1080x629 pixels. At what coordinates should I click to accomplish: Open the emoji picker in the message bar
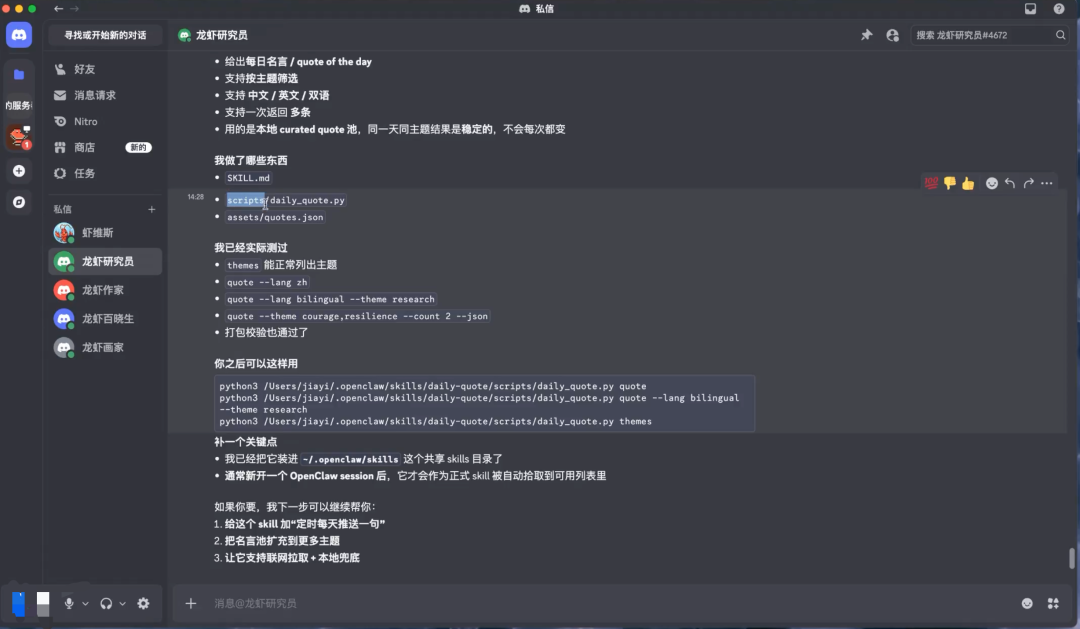tap(1026, 603)
